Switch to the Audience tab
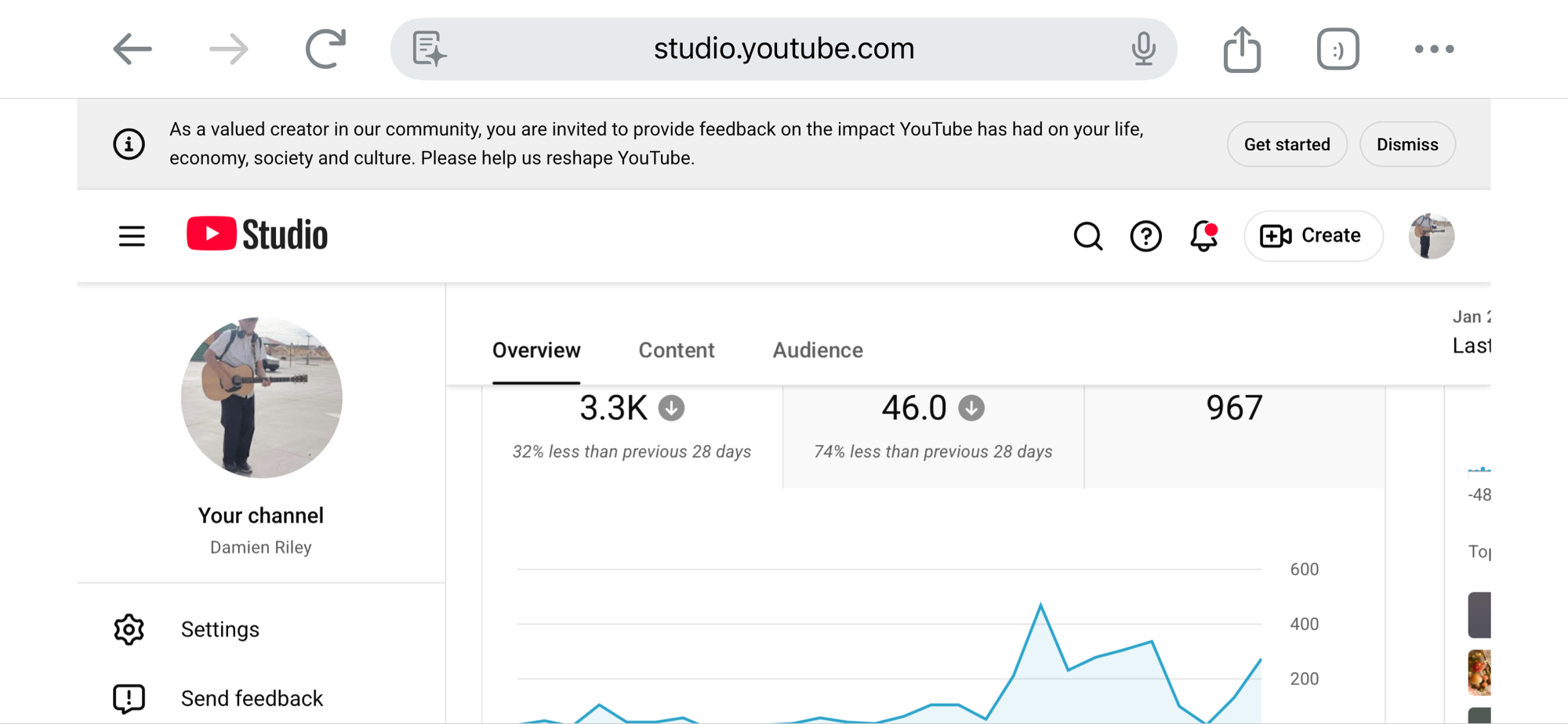This screenshot has width=1568, height=724. pos(817,350)
